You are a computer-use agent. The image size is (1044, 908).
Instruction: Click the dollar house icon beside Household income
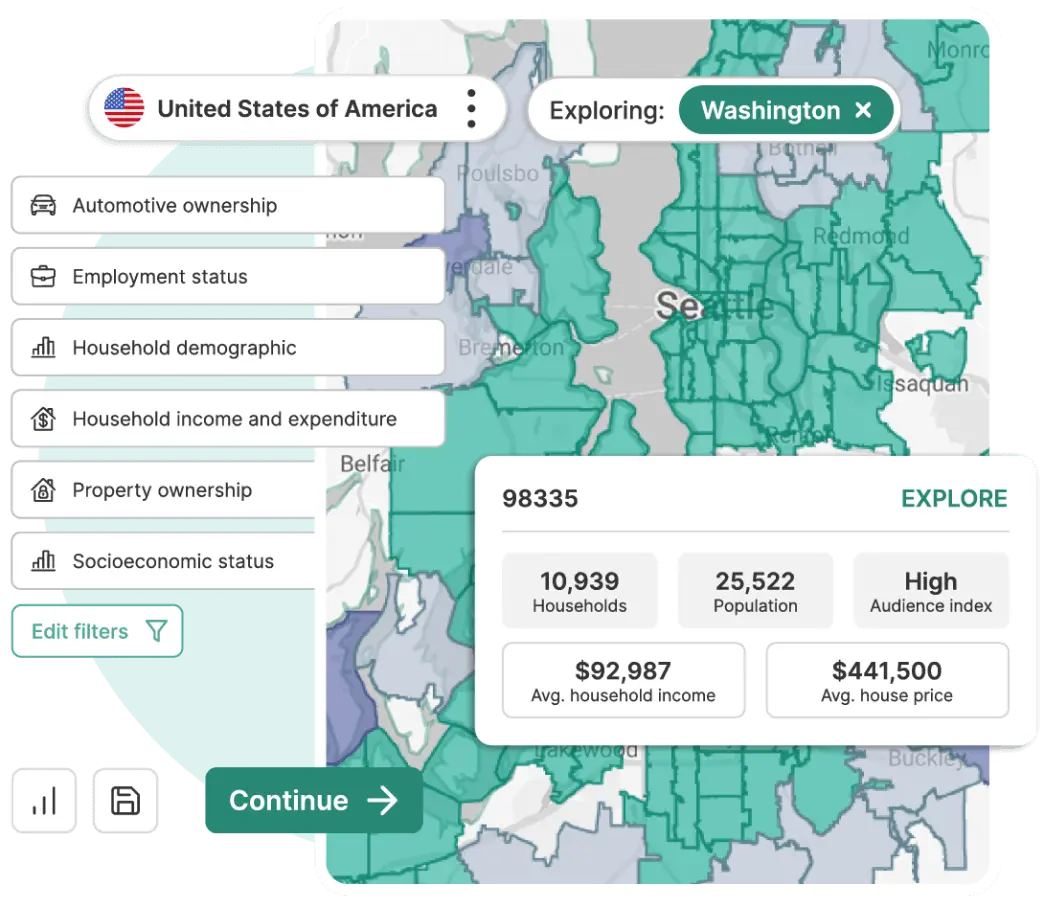(x=43, y=419)
